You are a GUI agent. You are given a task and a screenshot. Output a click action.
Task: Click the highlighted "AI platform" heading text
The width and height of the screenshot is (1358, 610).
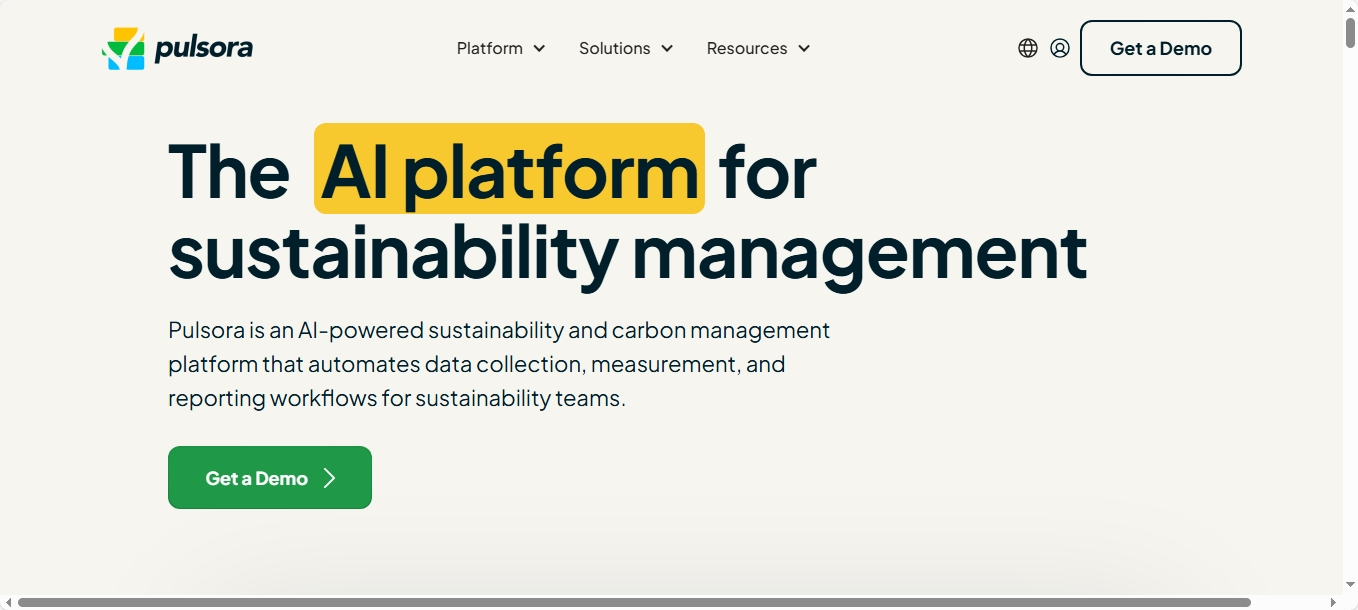point(509,169)
